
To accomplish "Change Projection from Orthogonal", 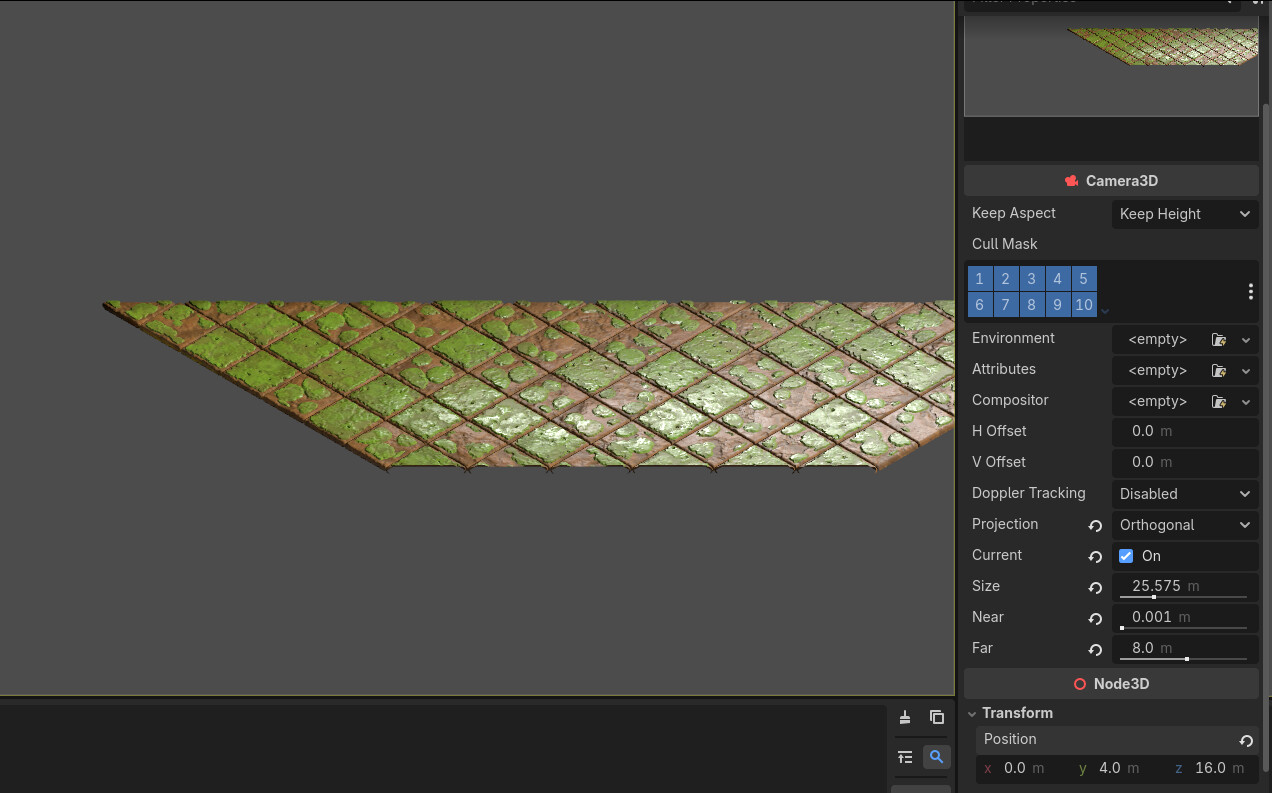I will coord(1184,525).
